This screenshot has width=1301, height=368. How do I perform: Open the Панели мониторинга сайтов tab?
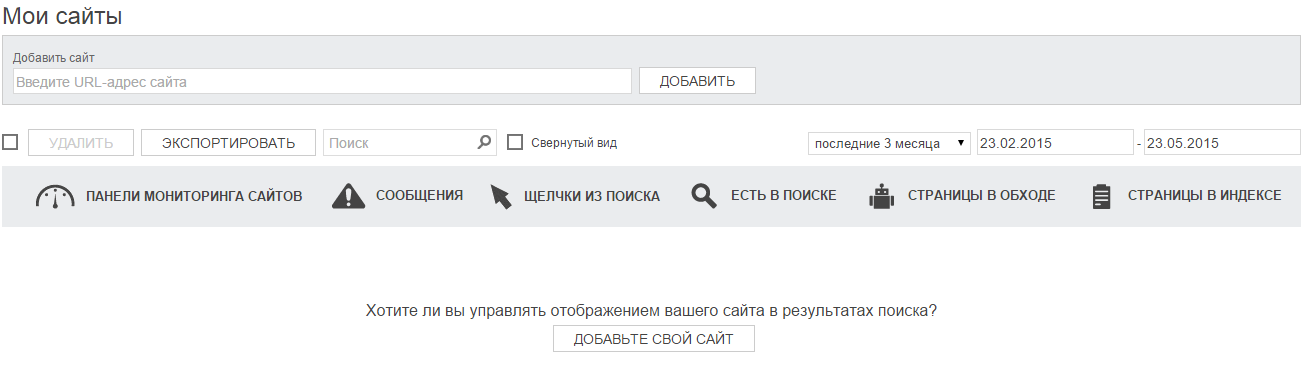coord(194,196)
